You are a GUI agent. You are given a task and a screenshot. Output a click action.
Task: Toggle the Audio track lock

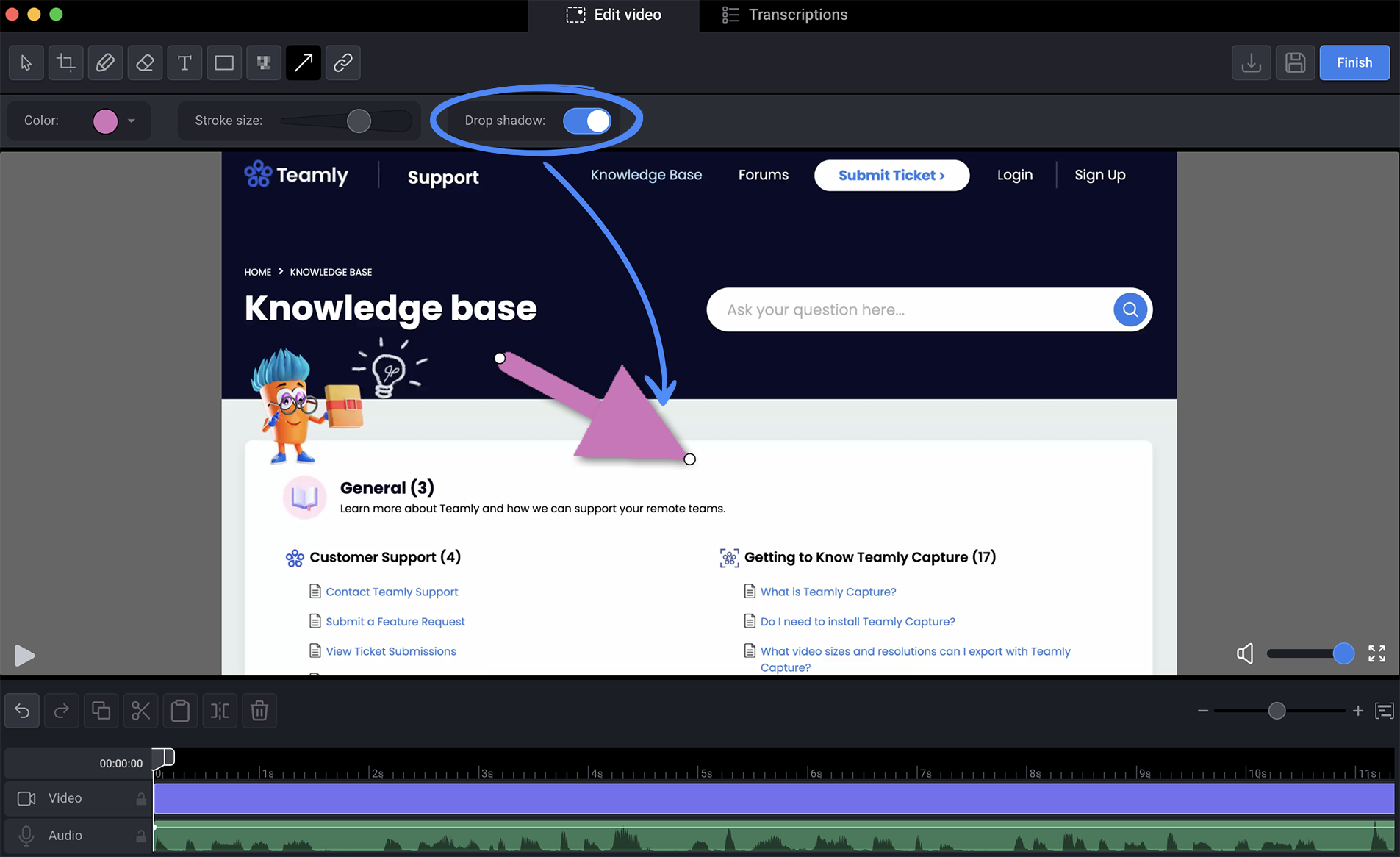pyautogui.click(x=141, y=836)
